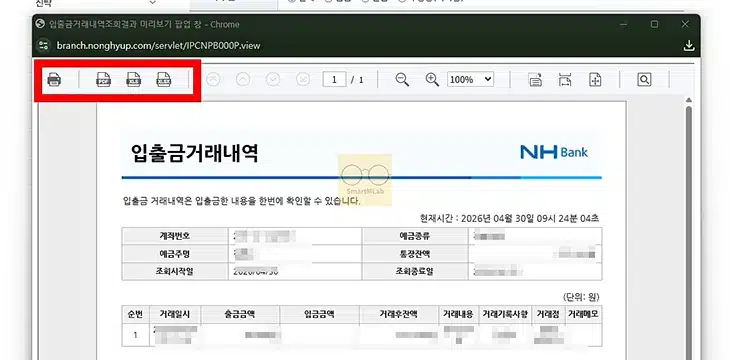The height and width of the screenshot is (360, 730).
Task: Click the 입출금거래내역 heading
Action: click(195, 153)
